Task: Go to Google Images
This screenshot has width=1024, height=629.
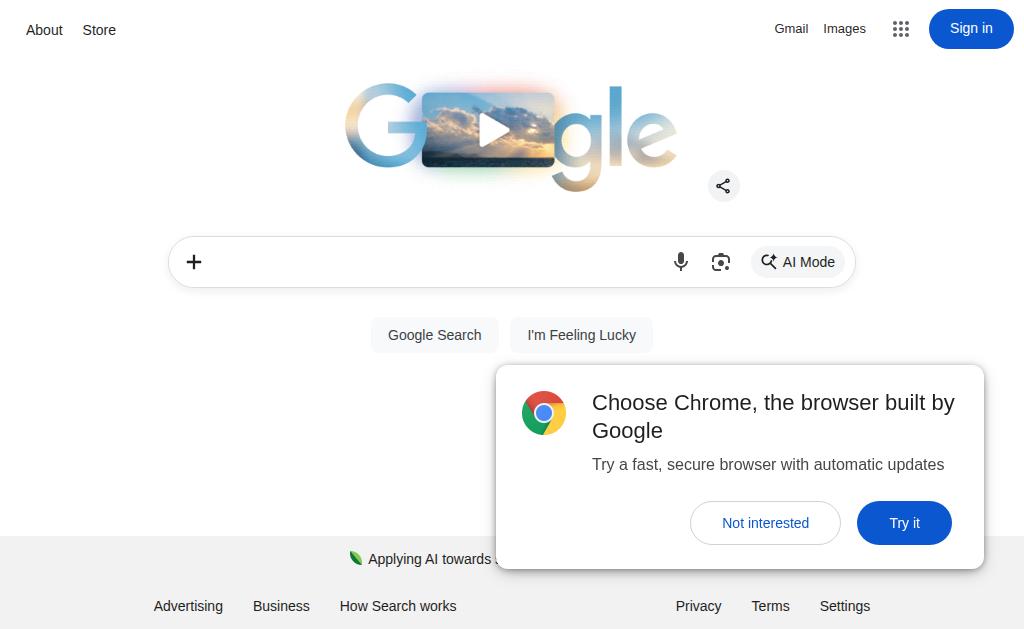Action: click(x=844, y=29)
